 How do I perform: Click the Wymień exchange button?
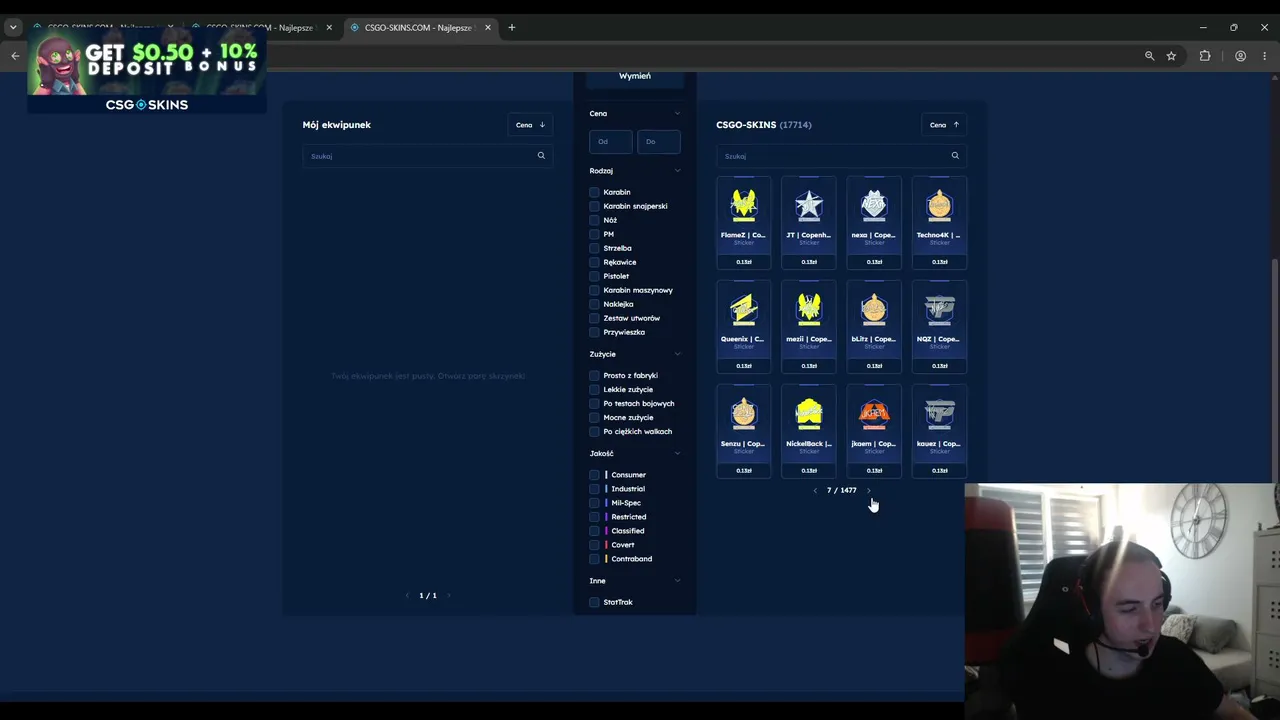point(635,77)
